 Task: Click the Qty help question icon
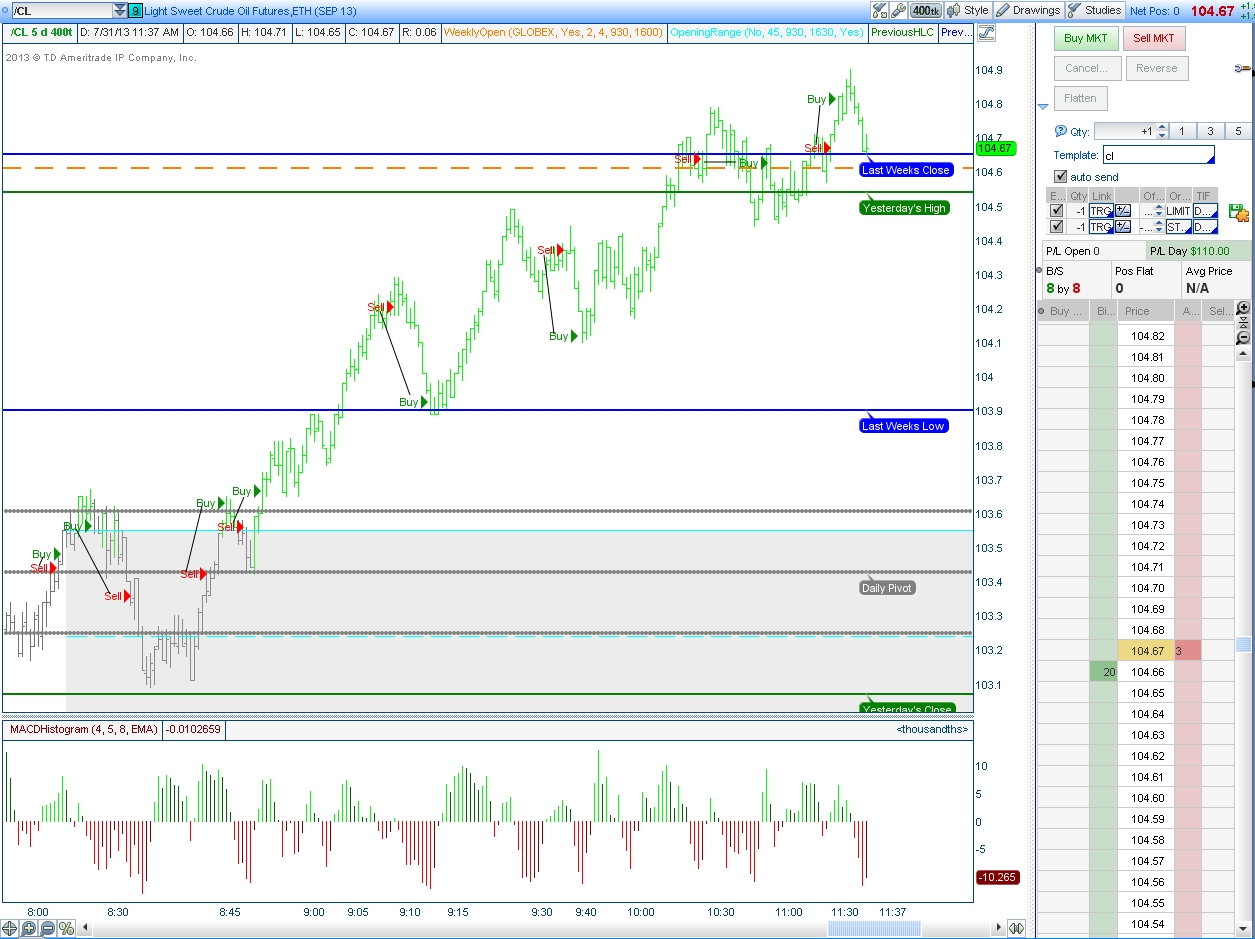(x=1061, y=130)
